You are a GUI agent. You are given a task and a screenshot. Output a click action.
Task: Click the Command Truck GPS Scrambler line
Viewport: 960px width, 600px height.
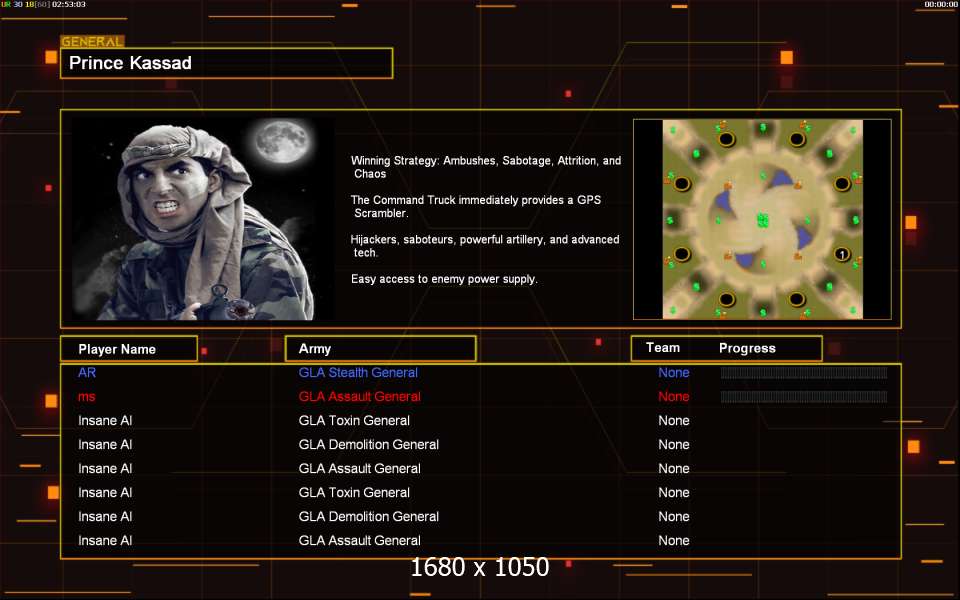pyautogui.click(x=476, y=206)
